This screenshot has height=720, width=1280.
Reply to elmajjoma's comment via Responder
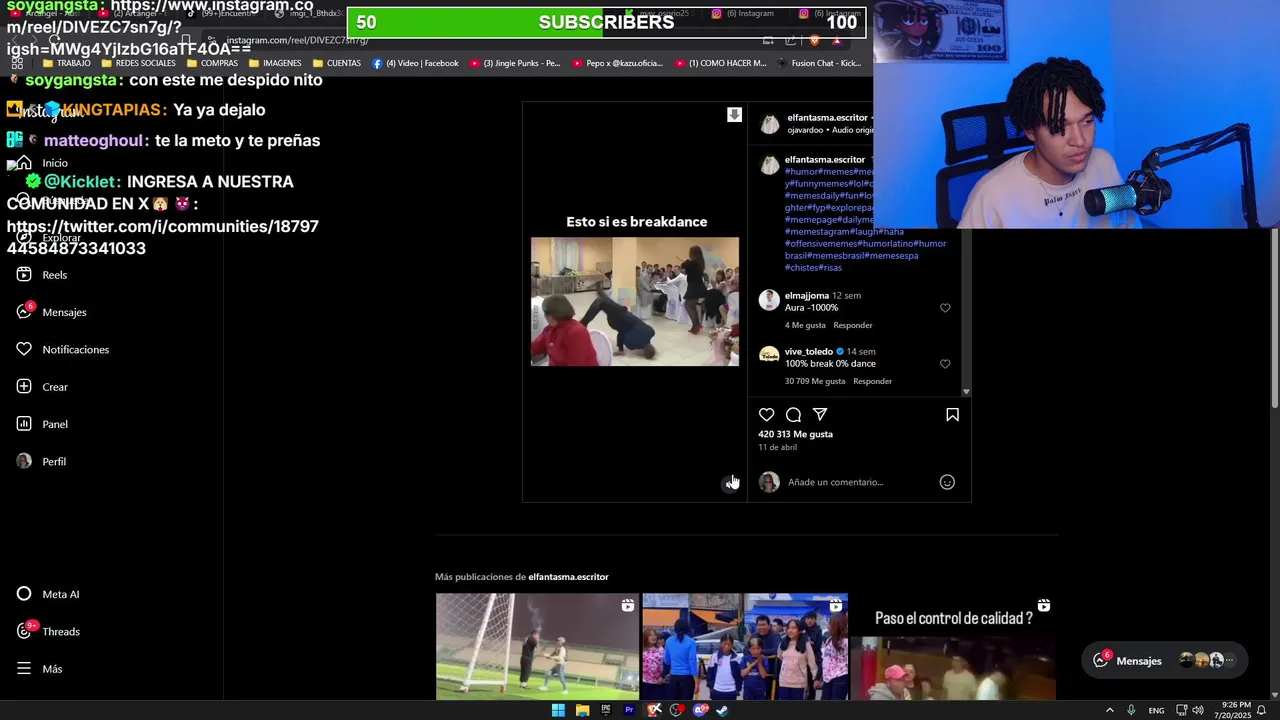pos(853,325)
